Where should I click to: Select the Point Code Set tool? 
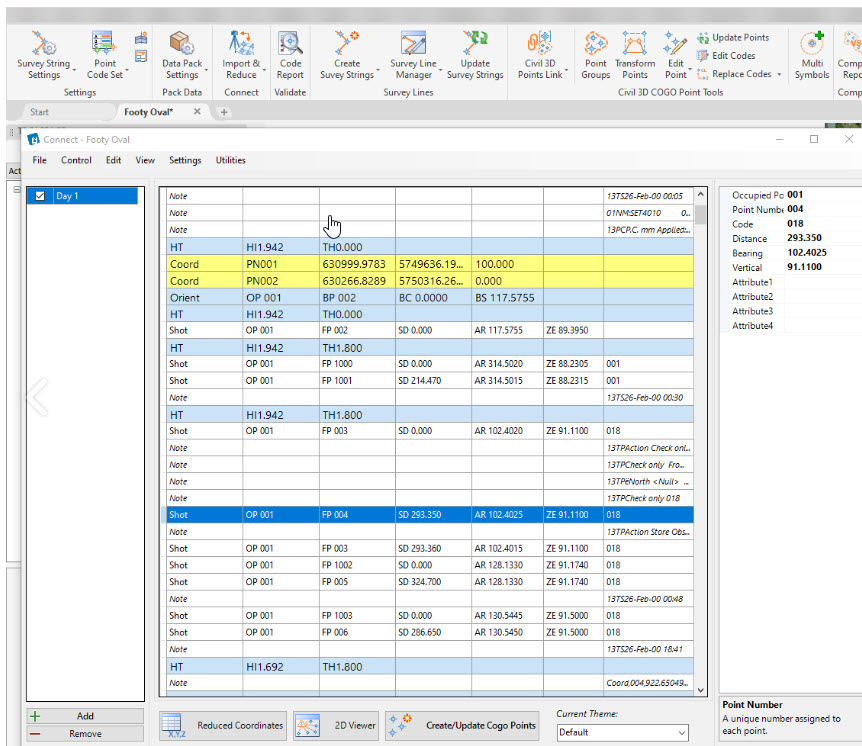(x=103, y=55)
